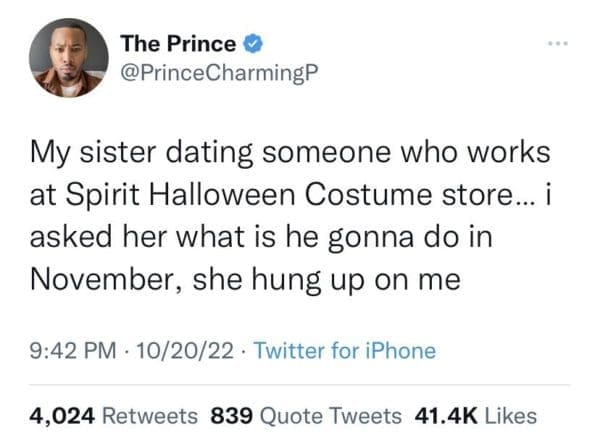Viewport: 600px width, 446px height.
Task: Click the "41.4K" likes count number
Action: [445, 415]
